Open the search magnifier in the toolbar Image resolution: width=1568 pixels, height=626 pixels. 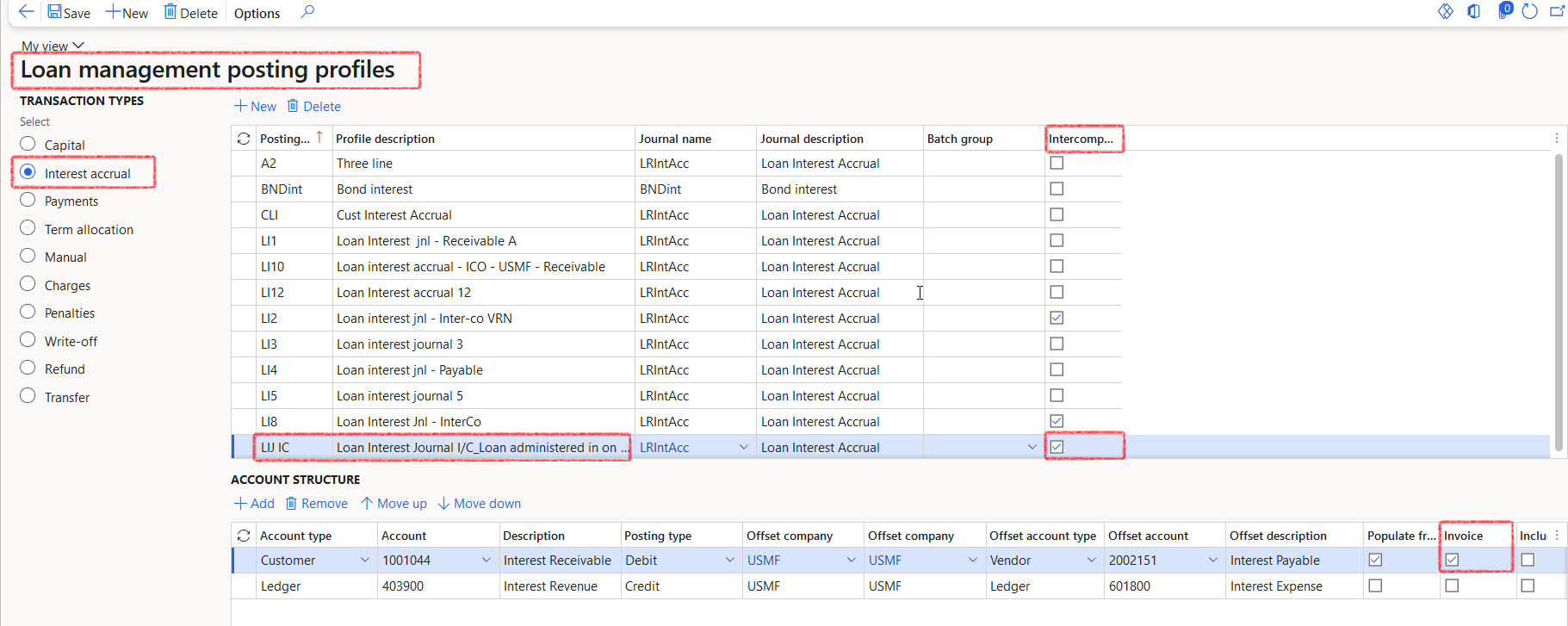(307, 12)
